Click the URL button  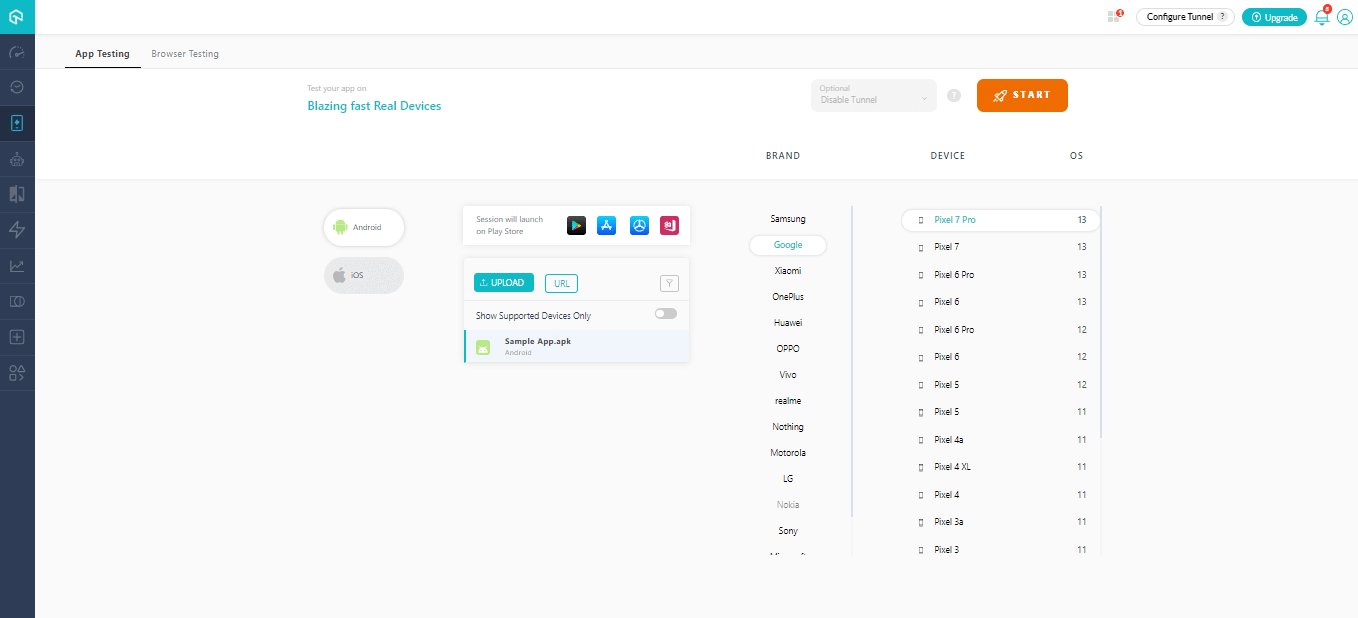[x=561, y=283]
